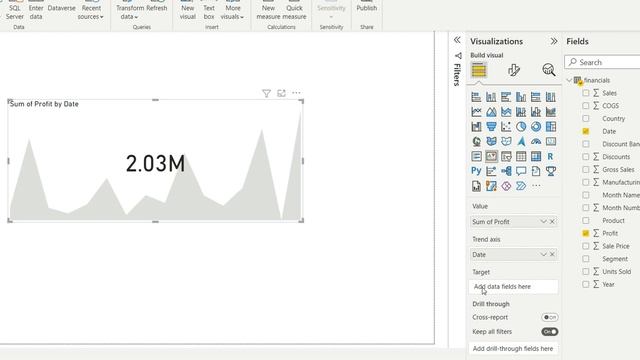Open the Transform data dropdown
Screen dimensions: 640x360
130,12
